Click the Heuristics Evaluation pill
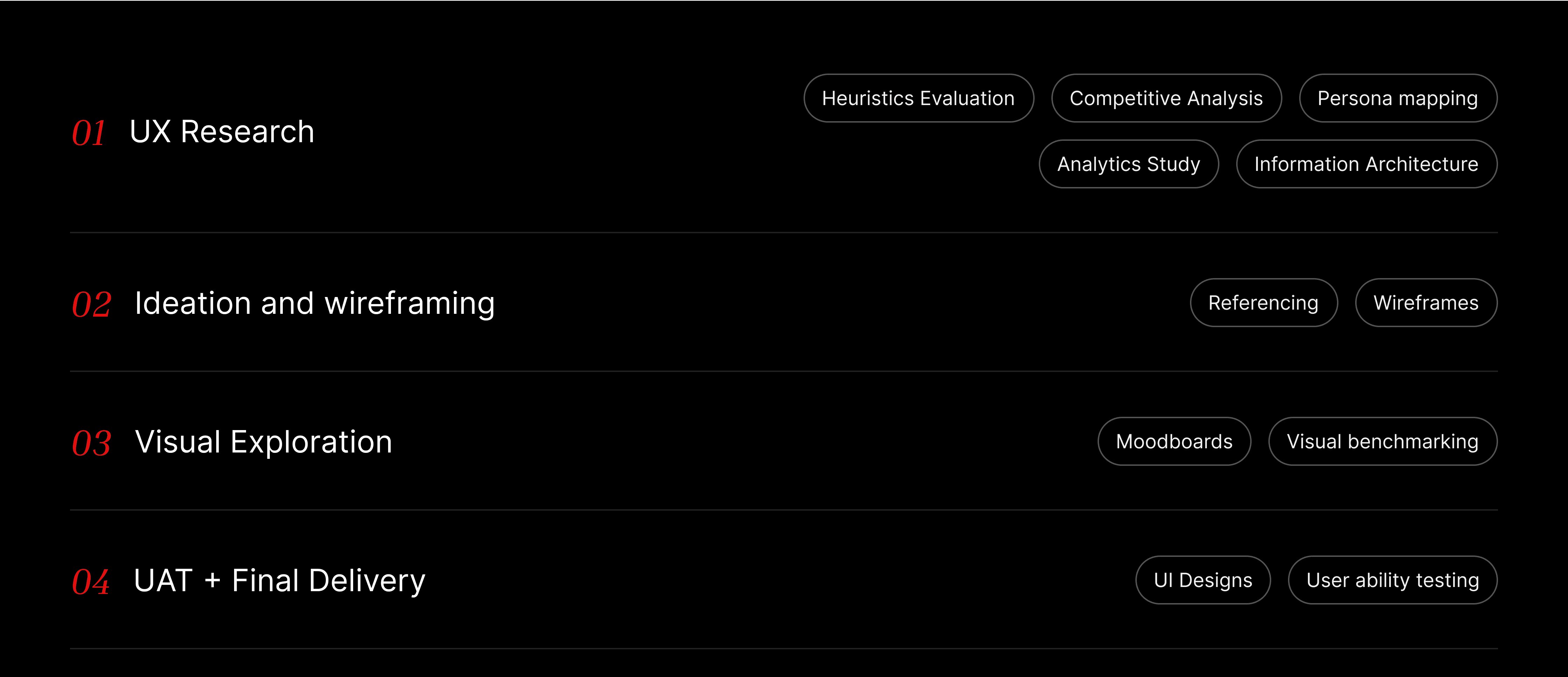Screen dimensions: 1568x677 [918, 98]
